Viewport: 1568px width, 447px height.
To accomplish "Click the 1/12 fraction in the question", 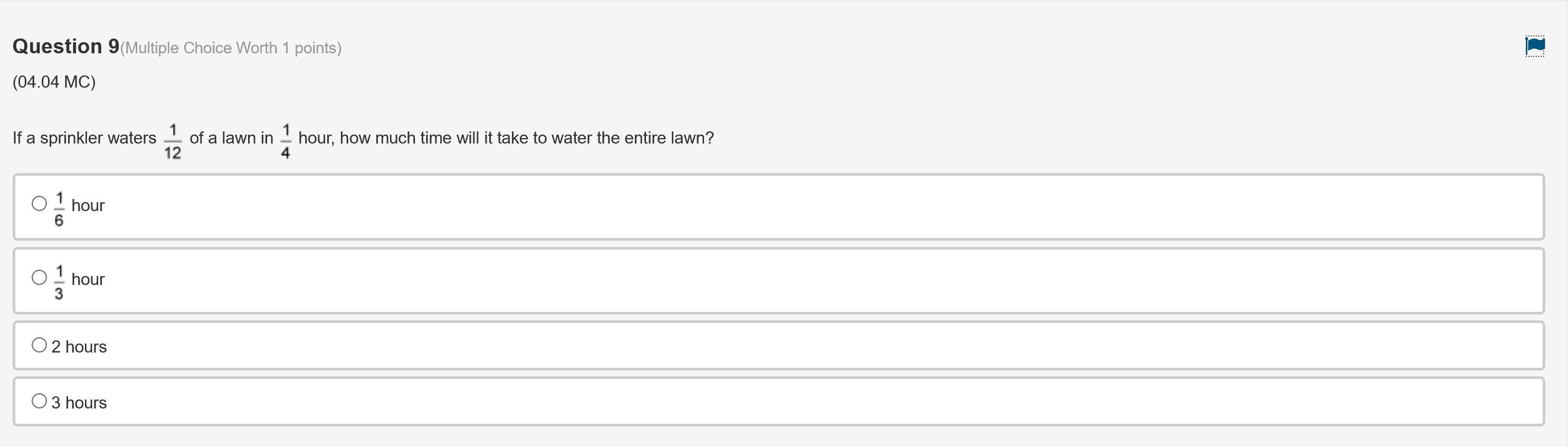I will [172, 142].
